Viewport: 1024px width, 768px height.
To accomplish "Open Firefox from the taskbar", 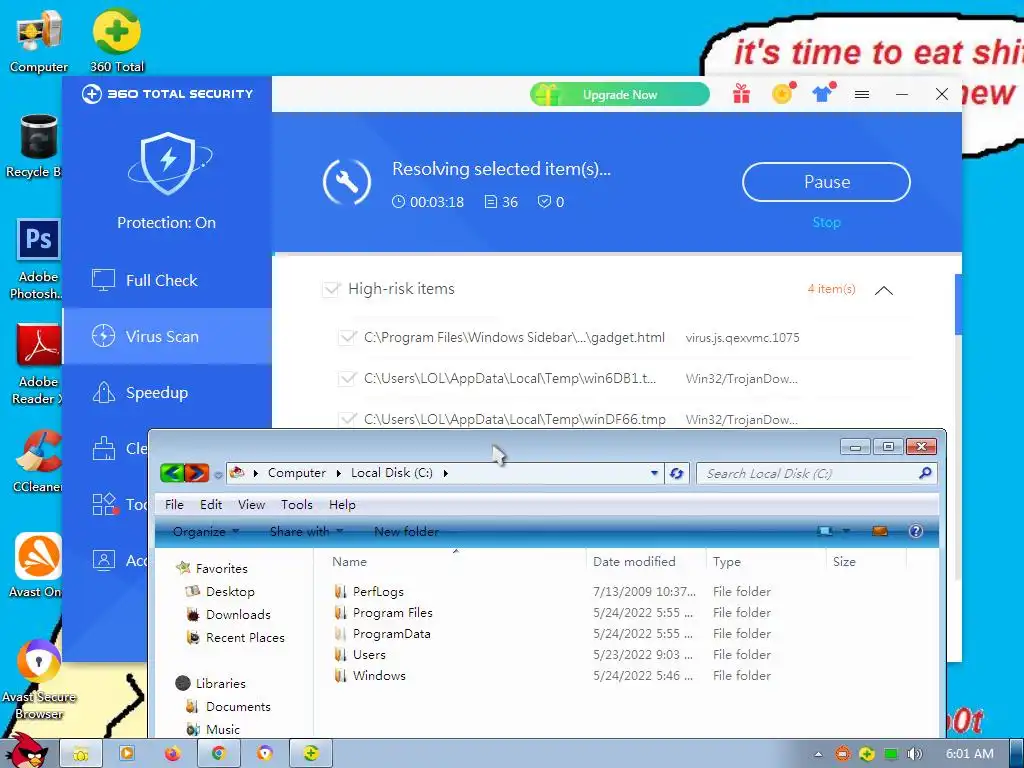I will (172, 754).
